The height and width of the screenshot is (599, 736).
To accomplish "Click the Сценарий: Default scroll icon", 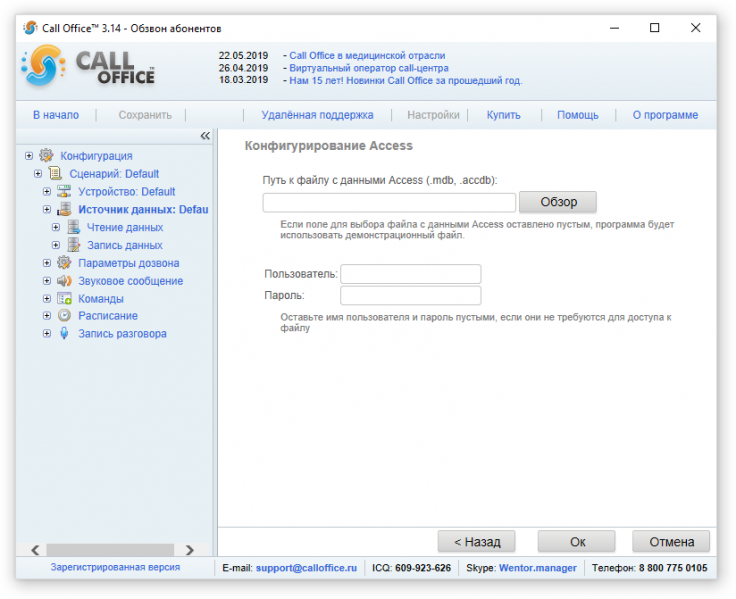I will (55, 173).
